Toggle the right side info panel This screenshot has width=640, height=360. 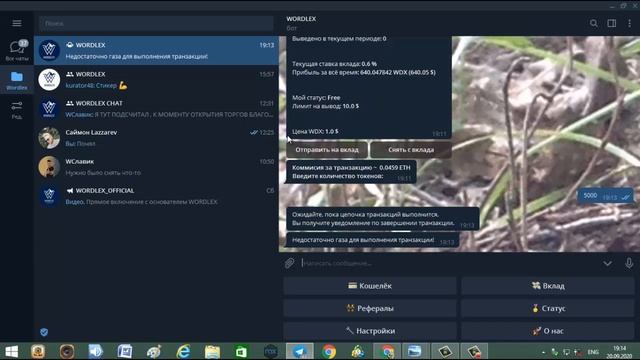[x=611, y=23]
